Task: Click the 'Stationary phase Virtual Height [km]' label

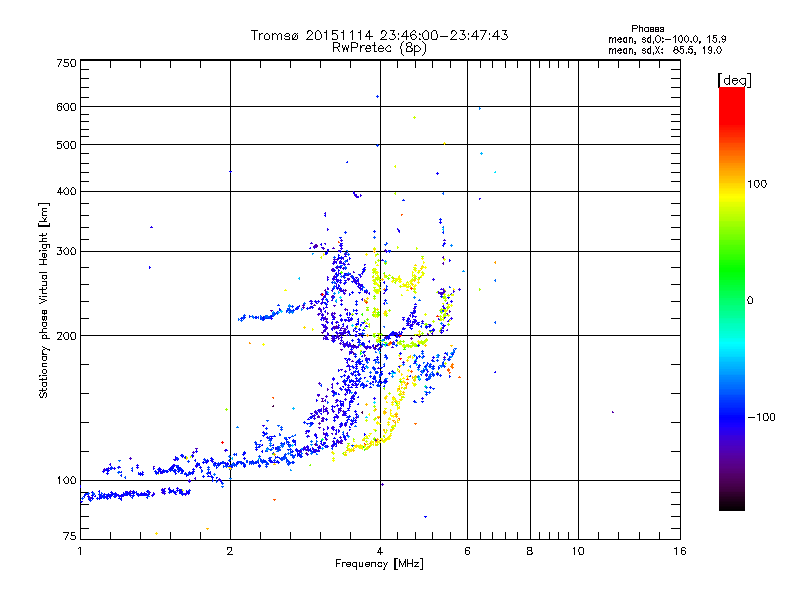Action: point(43,300)
